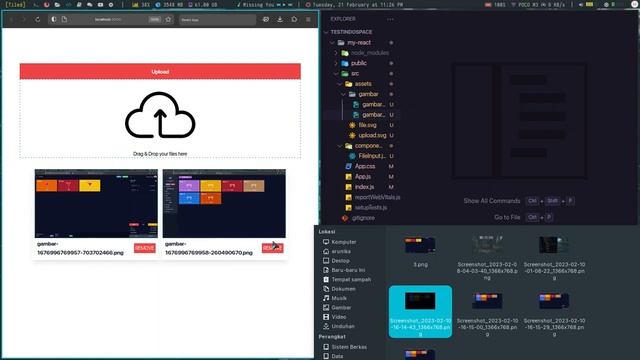The image size is (640, 360).
Task: Open the arunika home location
Action: pos(341,251)
